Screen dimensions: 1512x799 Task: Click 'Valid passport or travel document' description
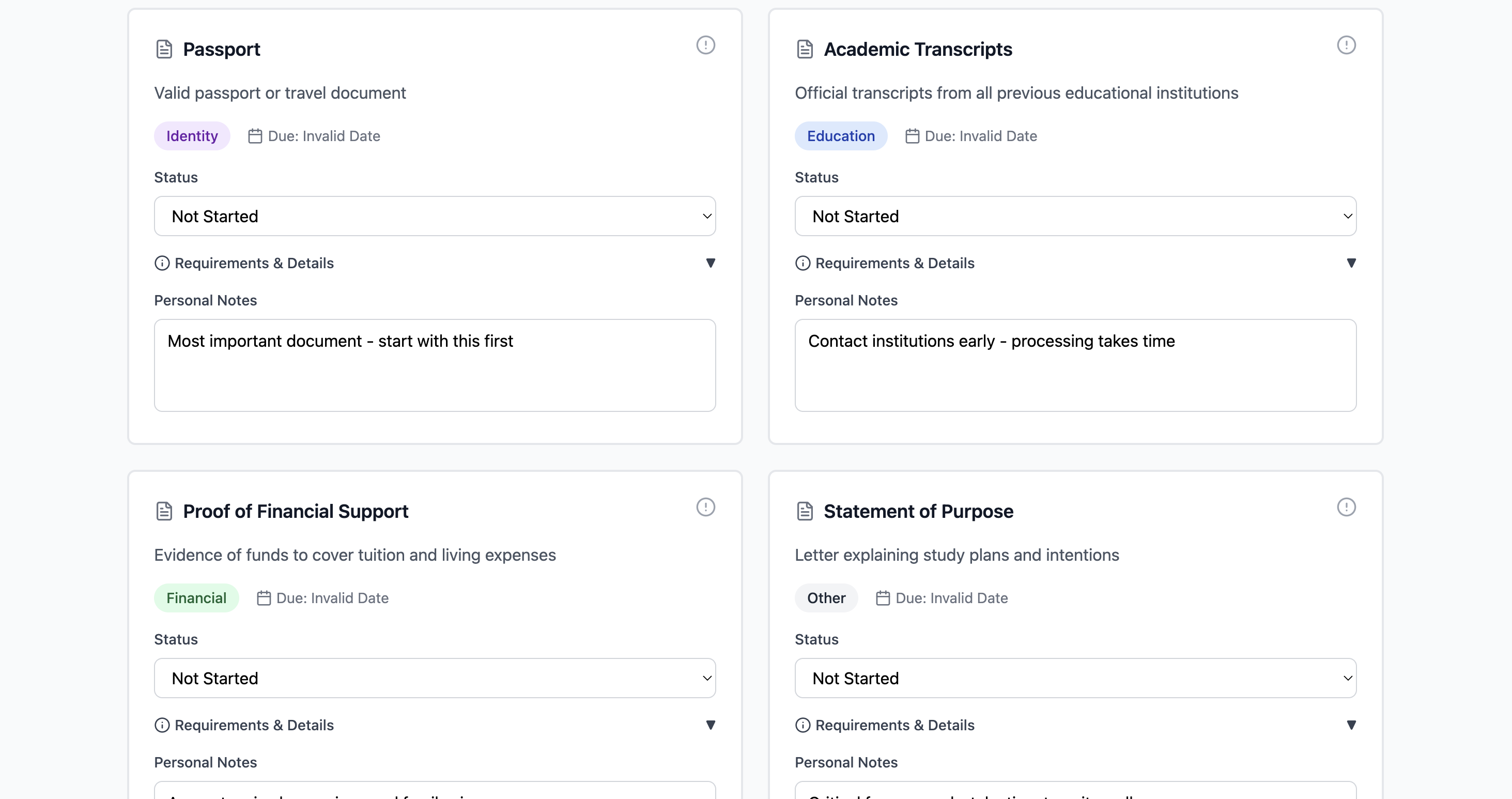coord(280,93)
